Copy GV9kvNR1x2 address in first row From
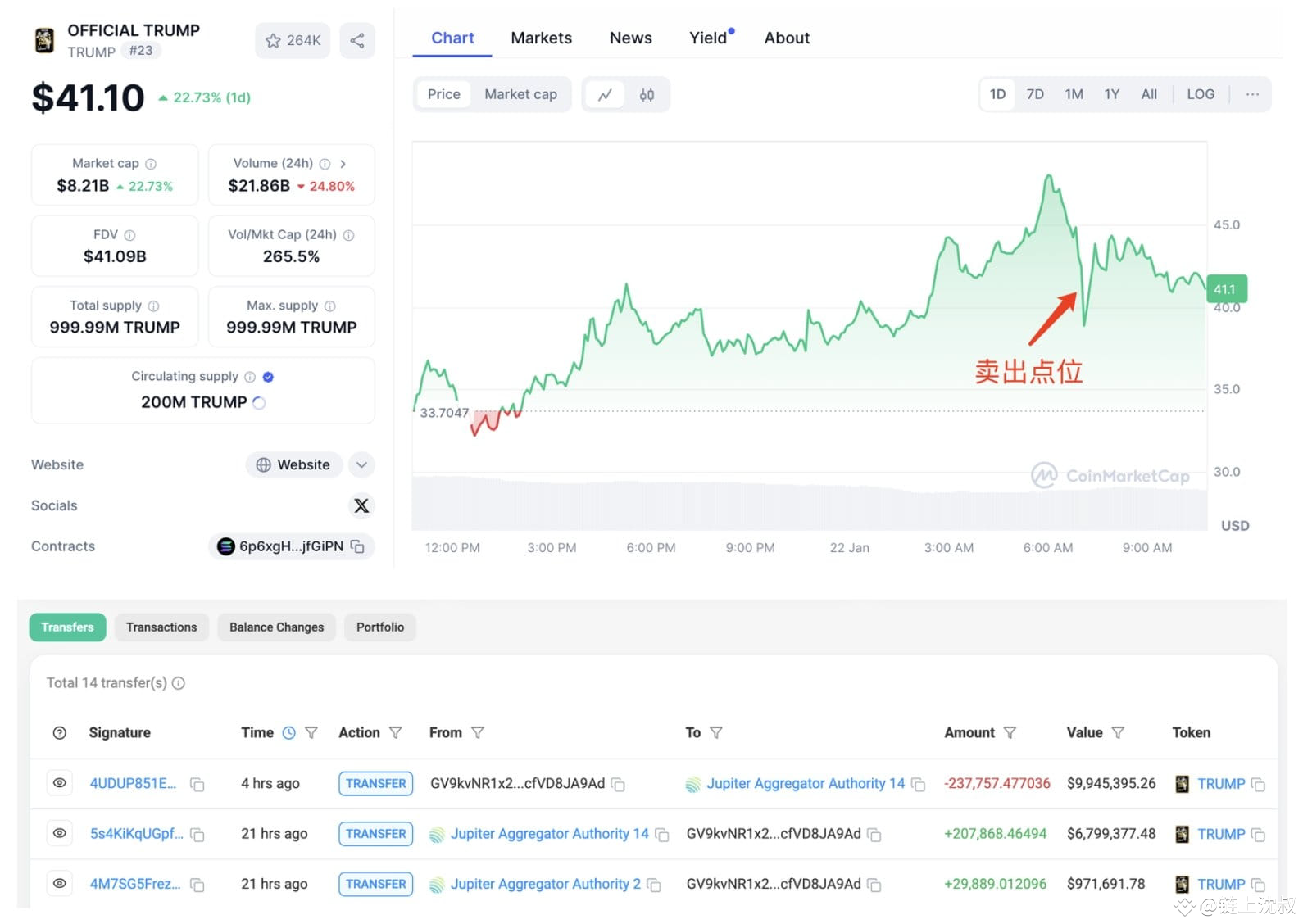This screenshot has height=924, width=1303. coord(618,785)
